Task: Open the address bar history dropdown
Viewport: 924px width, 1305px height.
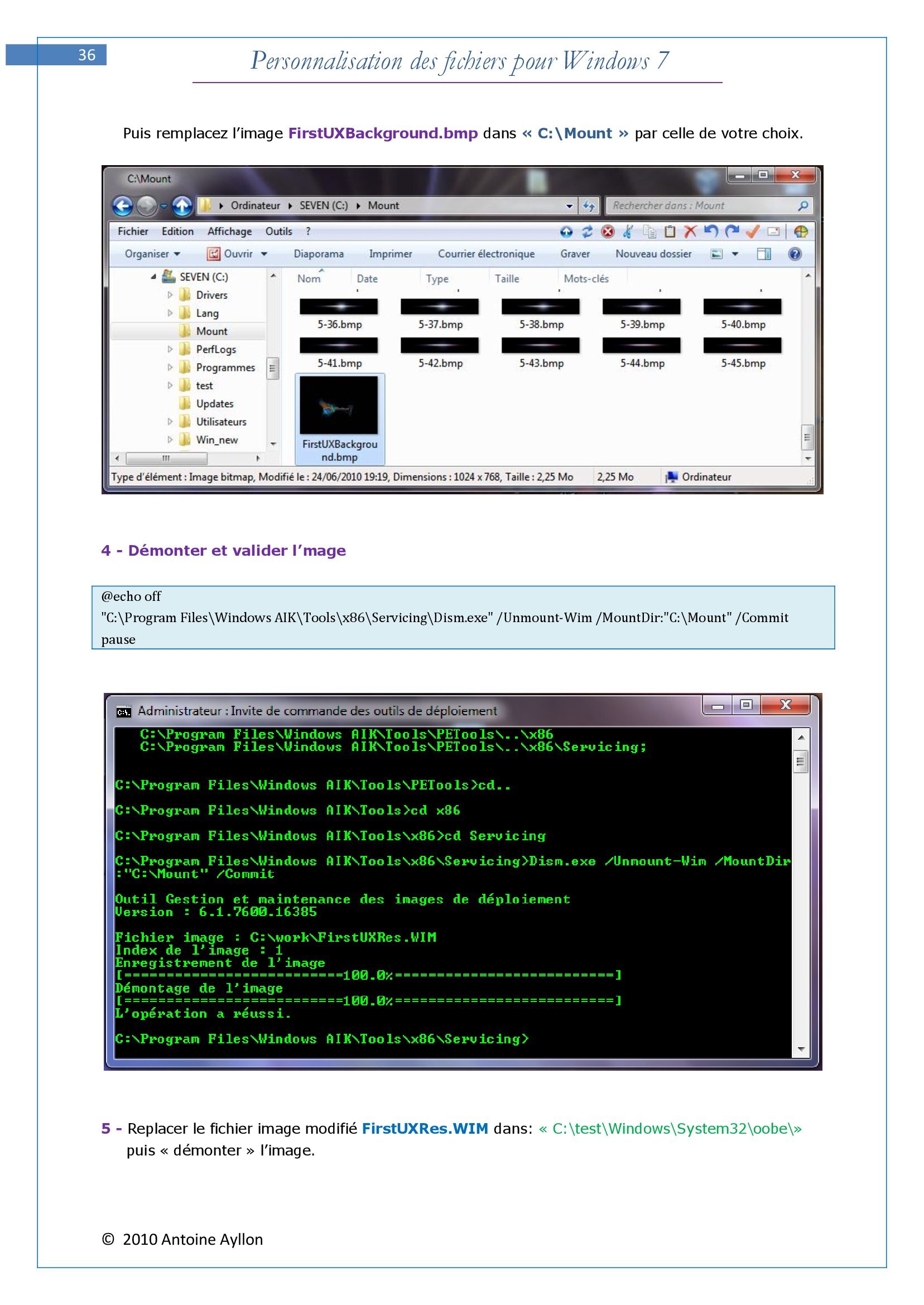Action: pyautogui.click(x=569, y=206)
